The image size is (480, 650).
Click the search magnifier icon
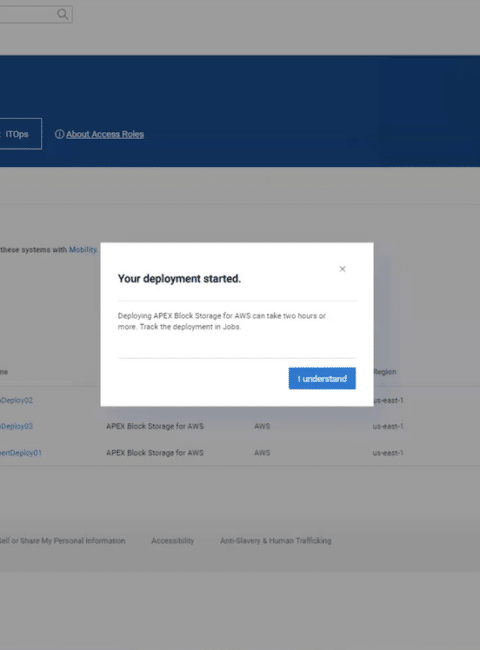[63, 15]
